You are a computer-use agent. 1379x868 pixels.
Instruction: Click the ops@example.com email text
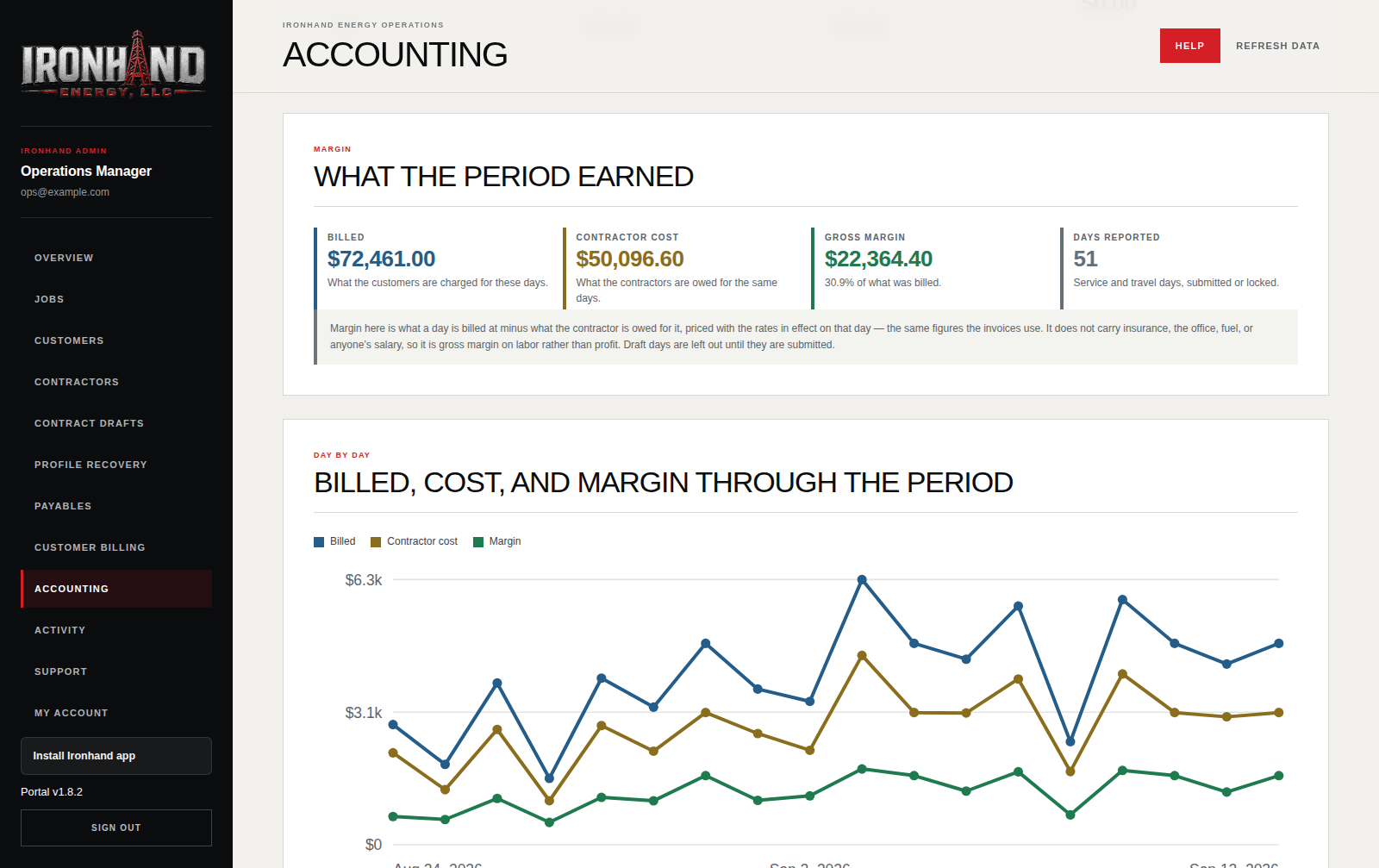click(x=65, y=192)
